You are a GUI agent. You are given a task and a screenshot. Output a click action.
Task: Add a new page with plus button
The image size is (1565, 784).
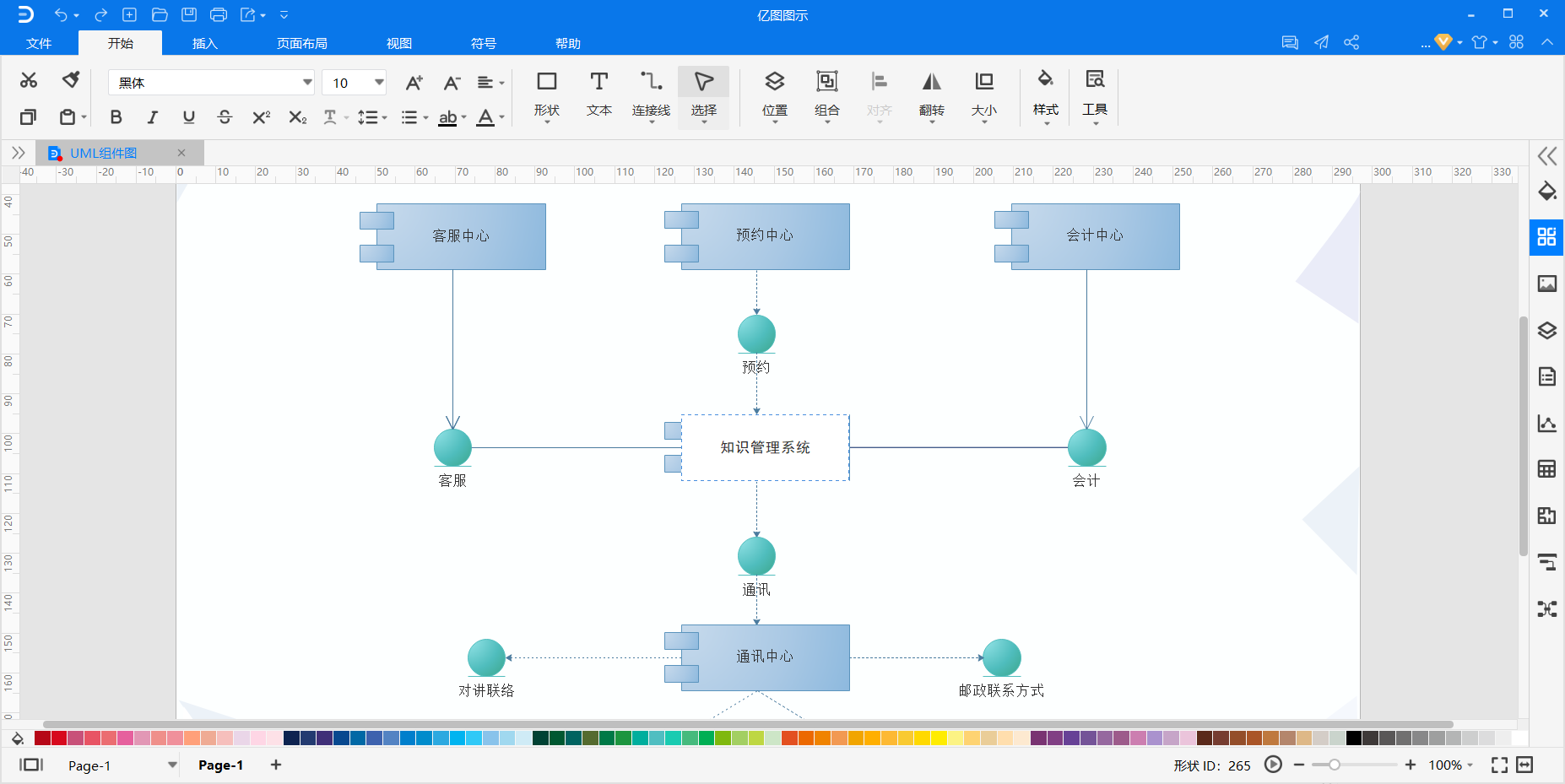click(x=276, y=765)
